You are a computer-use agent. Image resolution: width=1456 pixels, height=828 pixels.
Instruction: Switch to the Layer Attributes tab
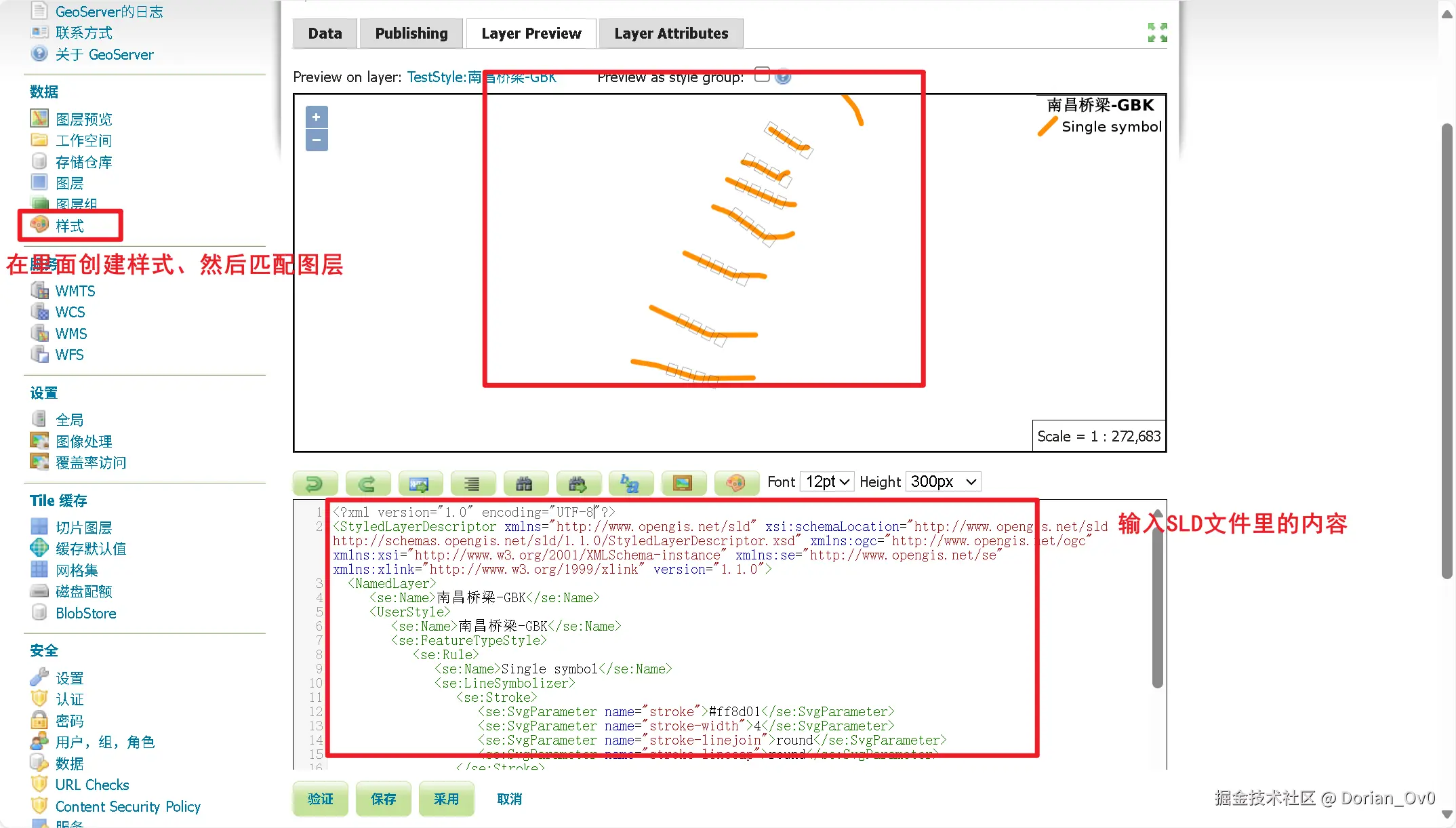[671, 33]
